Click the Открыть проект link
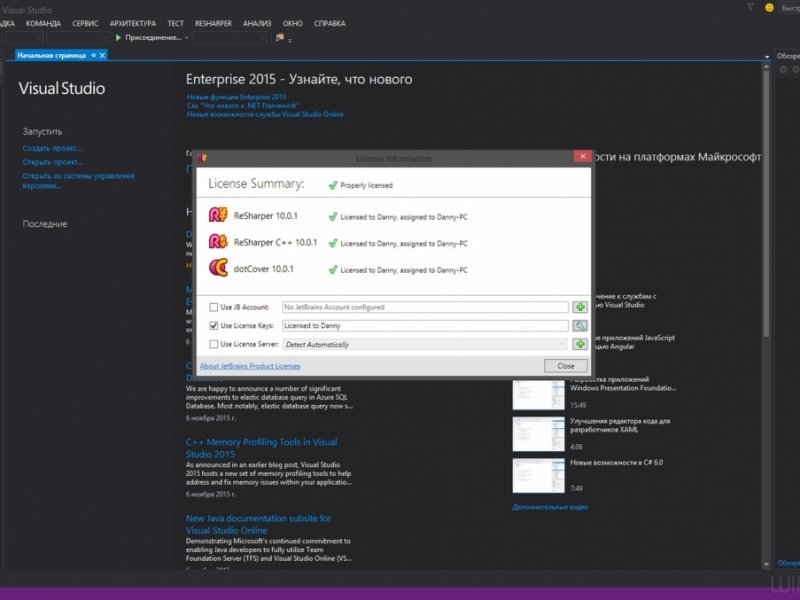The width and height of the screenshot is (800, 600). pyautogui.click(x=52, y=162)
